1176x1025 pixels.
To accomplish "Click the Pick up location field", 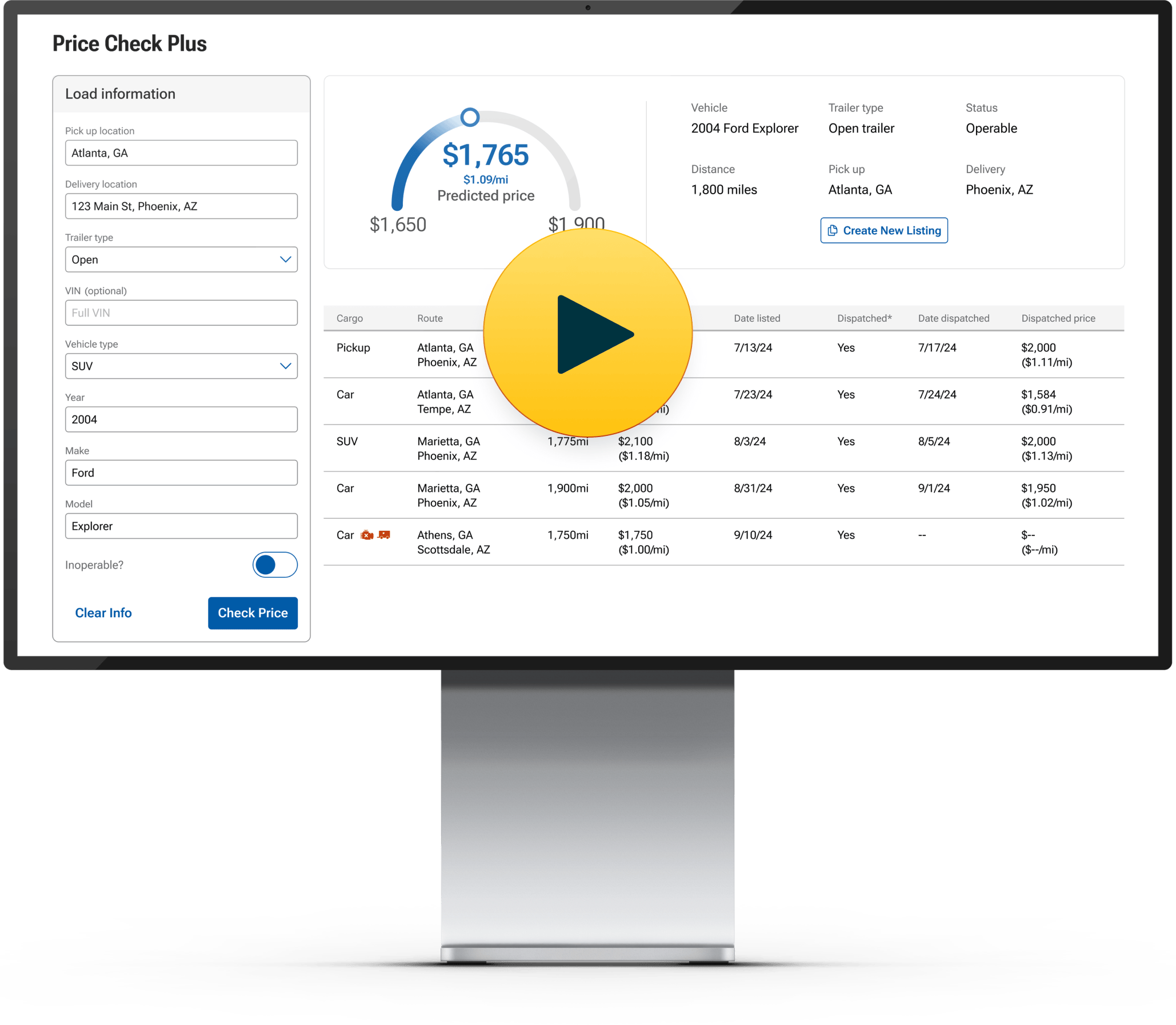I will click(181, 153).
